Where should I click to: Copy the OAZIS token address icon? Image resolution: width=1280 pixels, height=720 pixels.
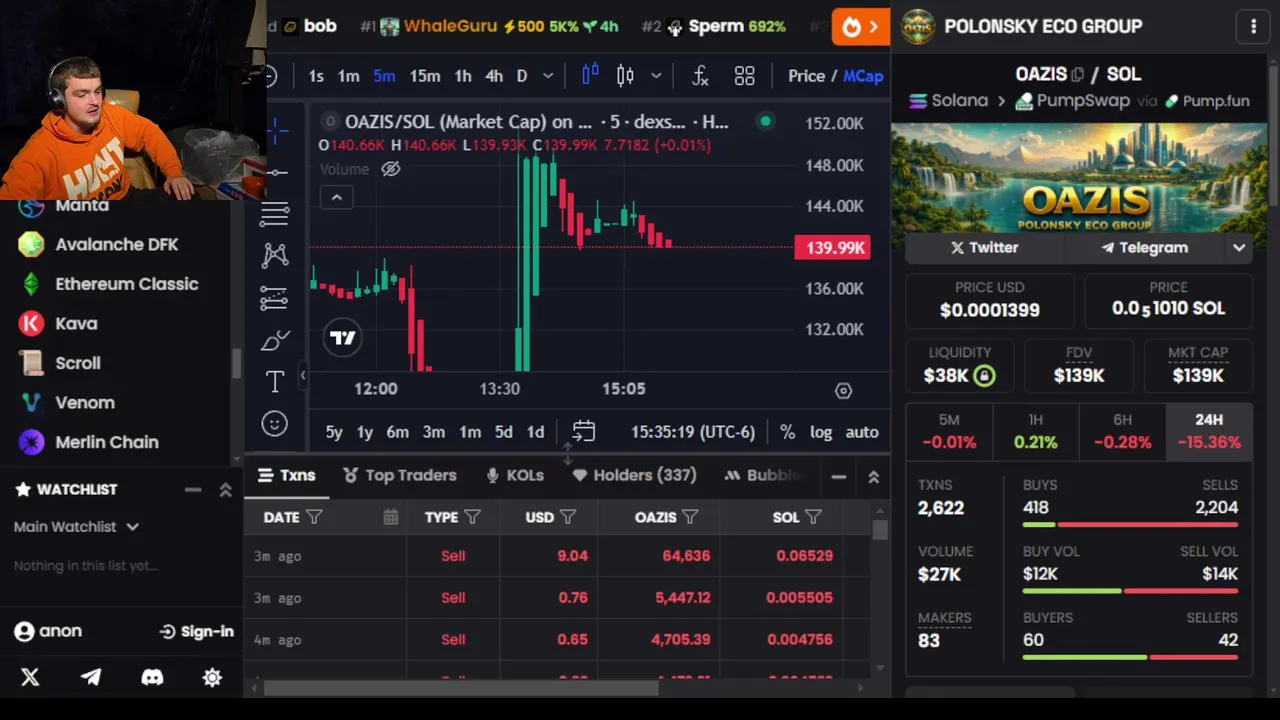(x=1077, y=75)
